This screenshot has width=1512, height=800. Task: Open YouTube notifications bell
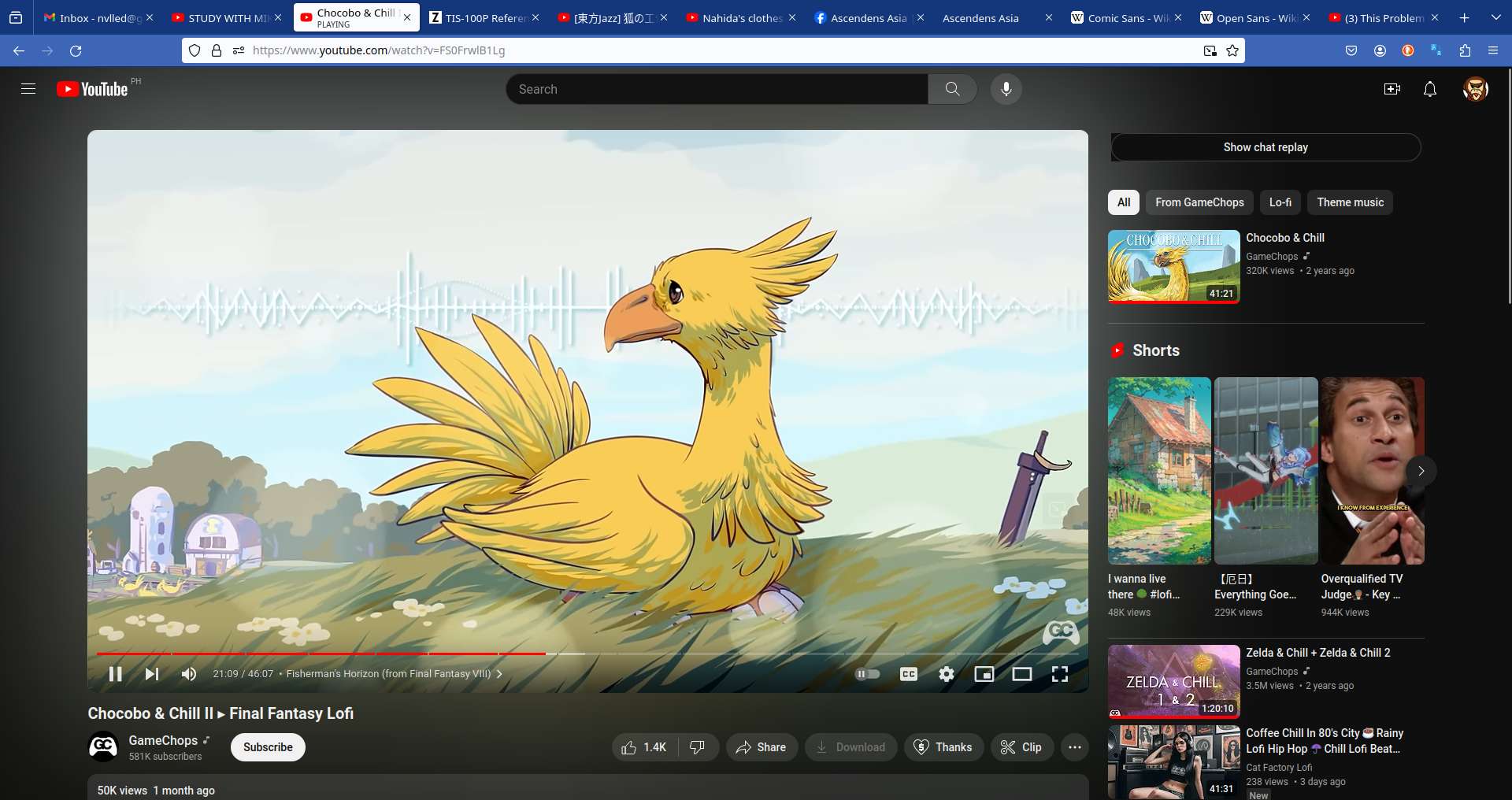1430,89
